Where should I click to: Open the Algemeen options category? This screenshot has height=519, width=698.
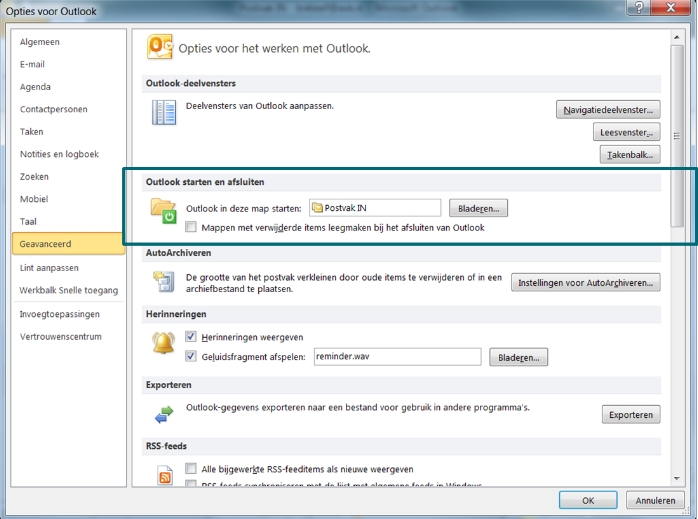pos(69,42)
